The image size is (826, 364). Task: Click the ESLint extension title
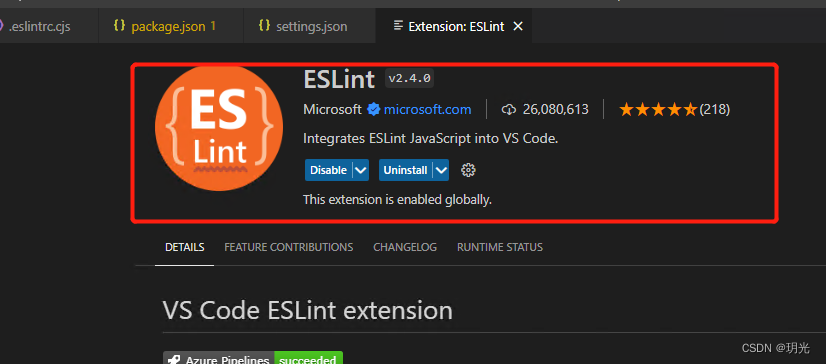[x=339, y=79]
